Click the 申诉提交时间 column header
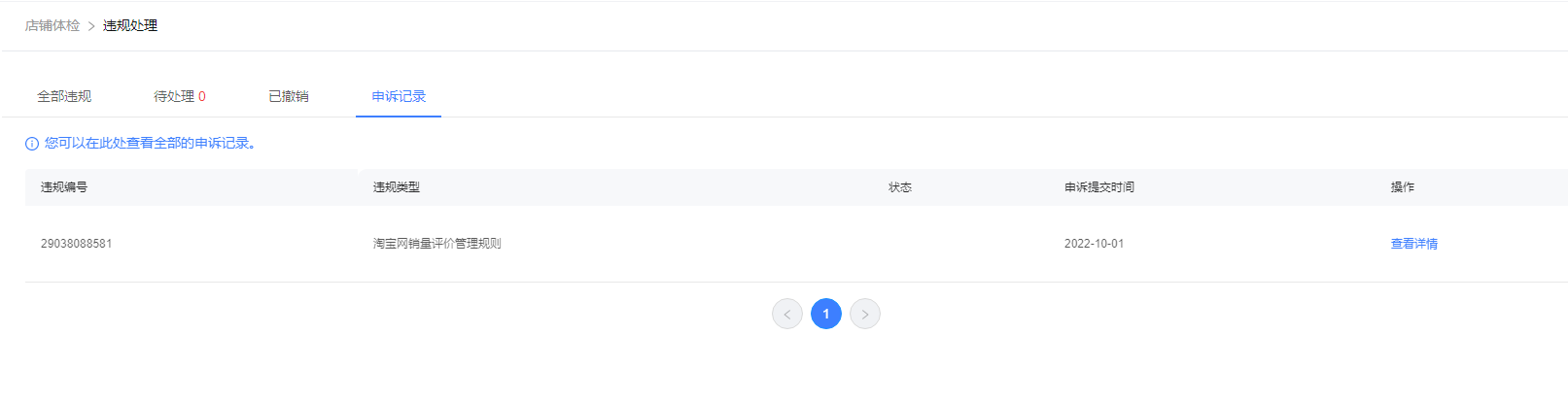1568x402 pixels. tap(1099, 187)
